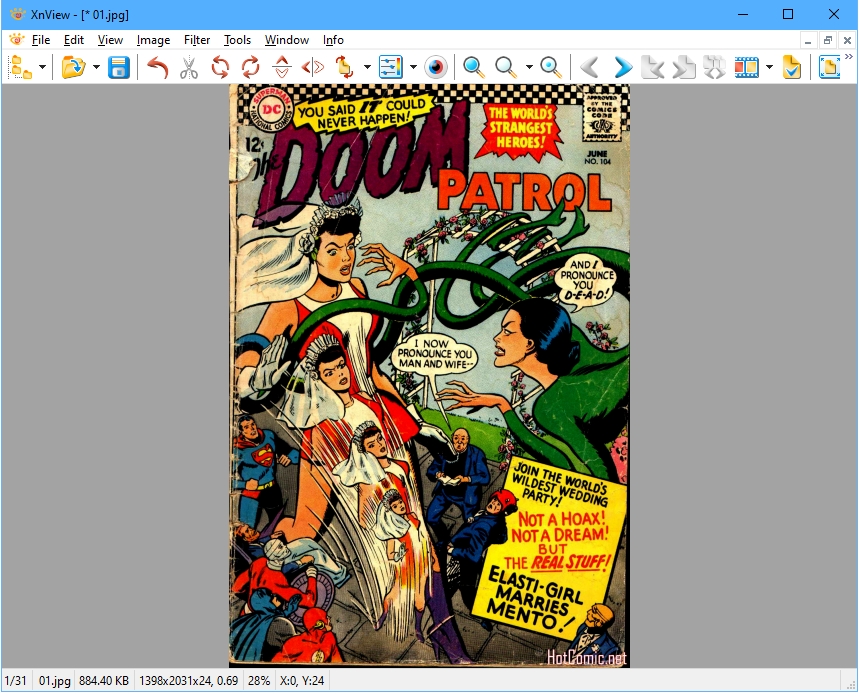The width and height of the screenshot is (860, 696).
Task: Click the "884.40 KB" file size text
Action: coord(104,681)
